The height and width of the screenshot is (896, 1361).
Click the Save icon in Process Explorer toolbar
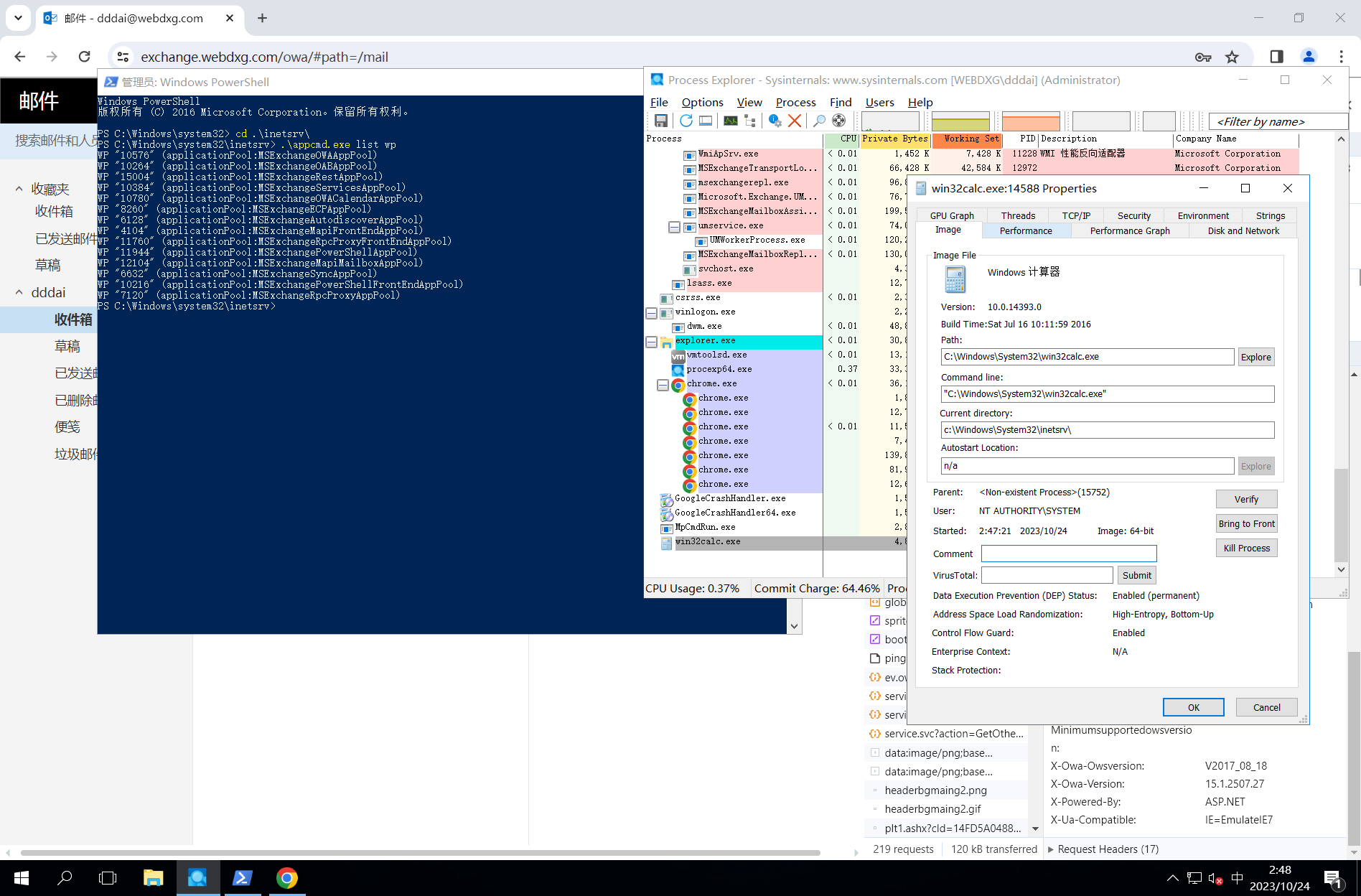661,121
